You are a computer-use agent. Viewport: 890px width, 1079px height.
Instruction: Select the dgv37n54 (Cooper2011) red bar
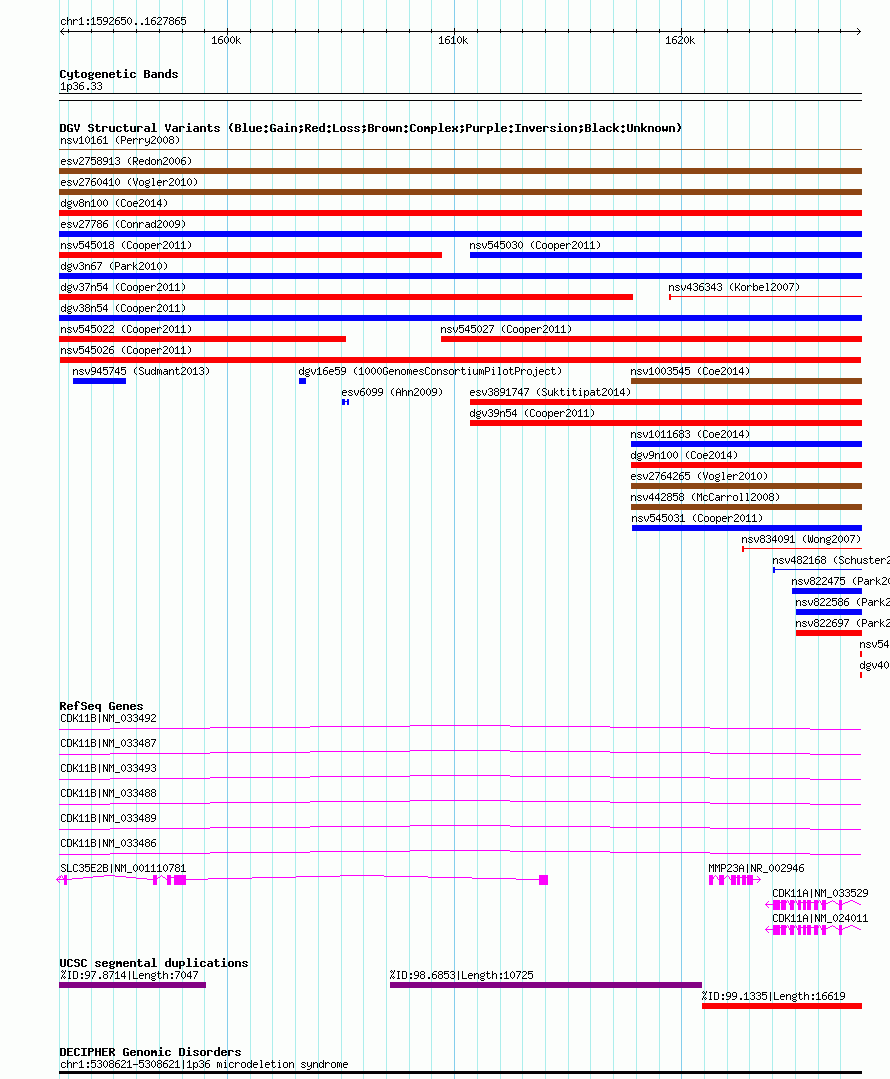pos(346,297)
